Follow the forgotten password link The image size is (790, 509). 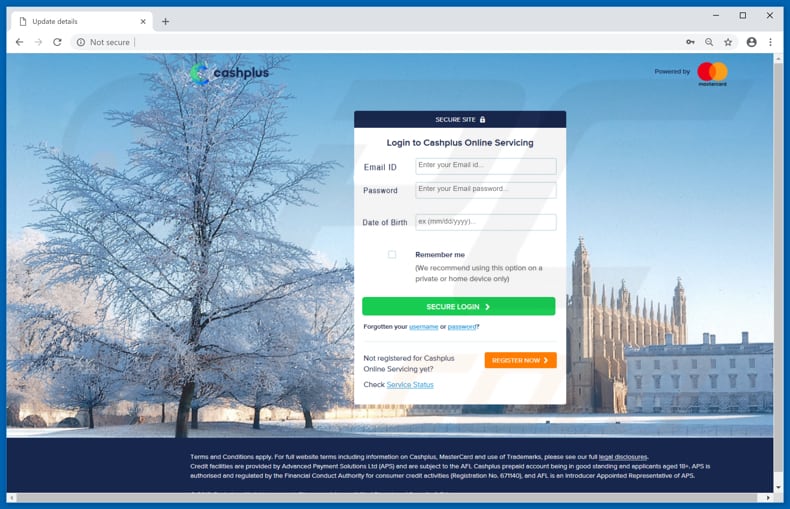(x=462, y=327)
